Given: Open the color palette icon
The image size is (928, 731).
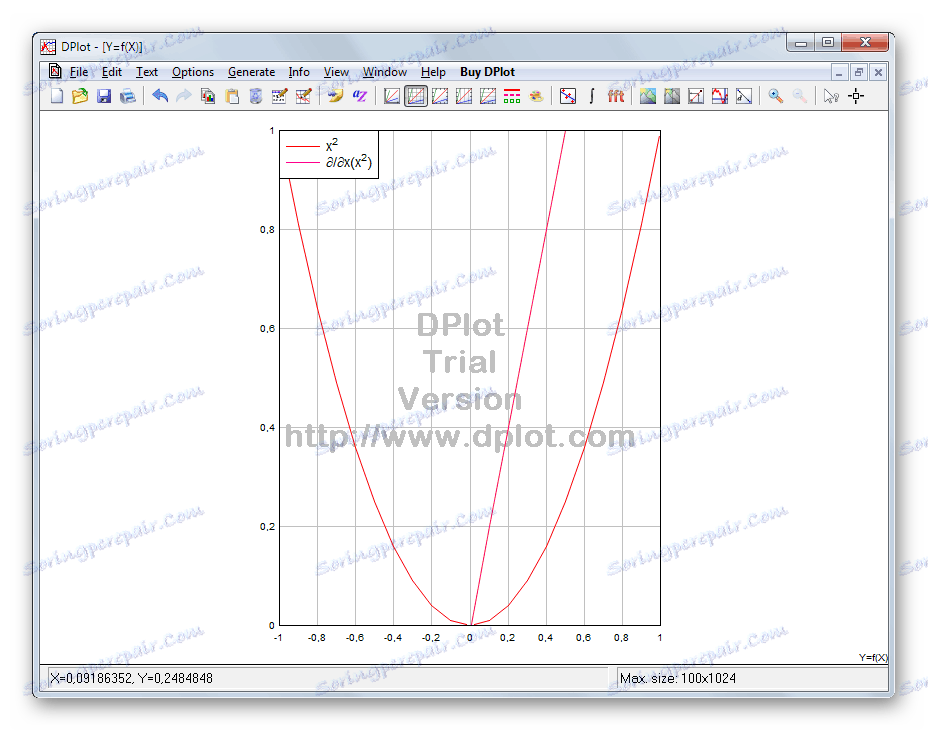Looking at the screenshot, I should coord(536,96).
